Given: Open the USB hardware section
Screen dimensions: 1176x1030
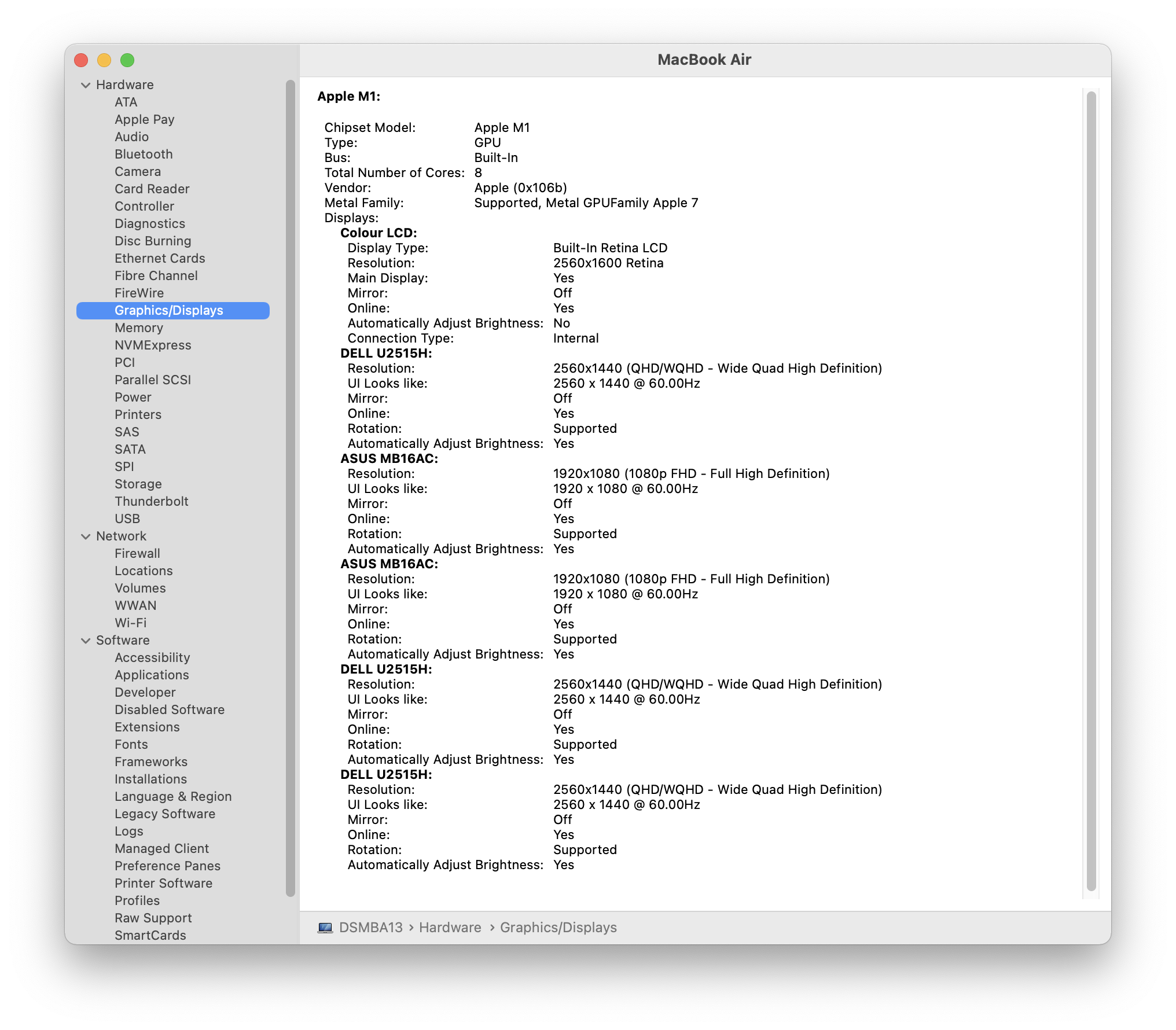Looking at the screenshot, I should tap(127, 519).
